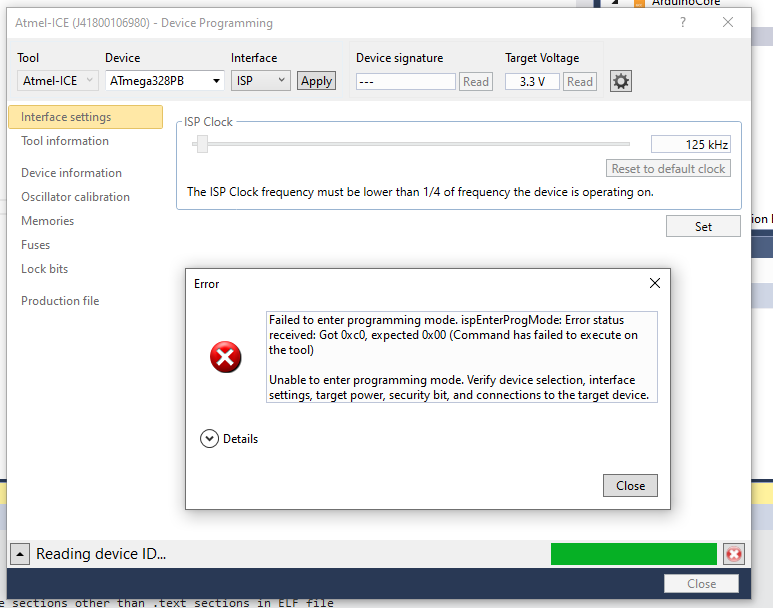
Task: Close the Error dialog with X
Action: 655,283
